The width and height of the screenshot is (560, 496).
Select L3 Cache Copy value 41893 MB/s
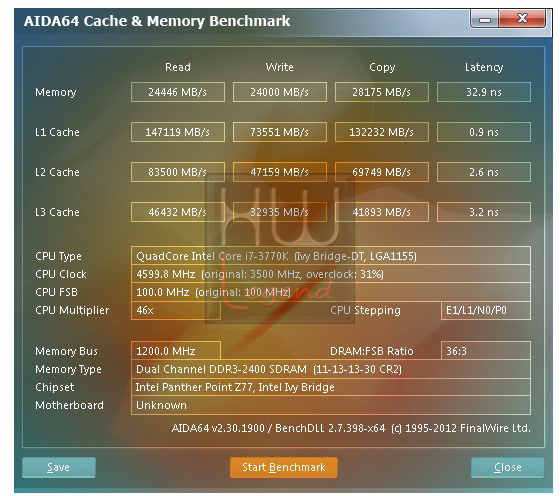click(382, 212)
